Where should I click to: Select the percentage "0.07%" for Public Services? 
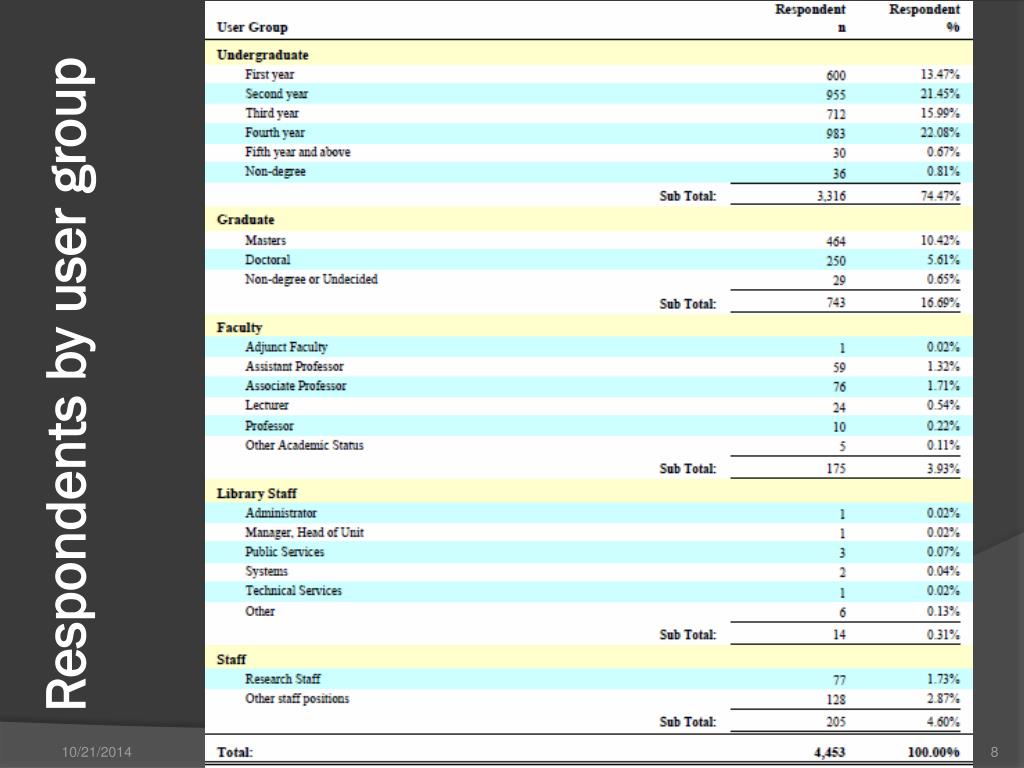pos(944,552)
